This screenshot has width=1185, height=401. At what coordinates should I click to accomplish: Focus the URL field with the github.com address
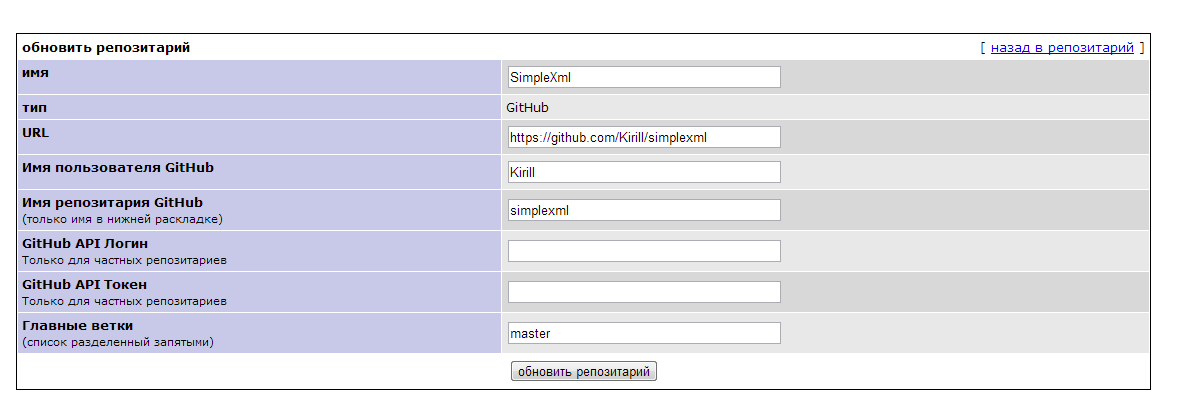(643, 137)
